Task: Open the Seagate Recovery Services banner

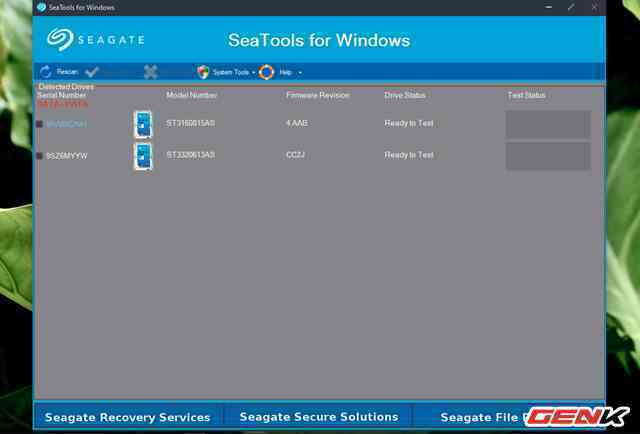Action: [127, 417]
